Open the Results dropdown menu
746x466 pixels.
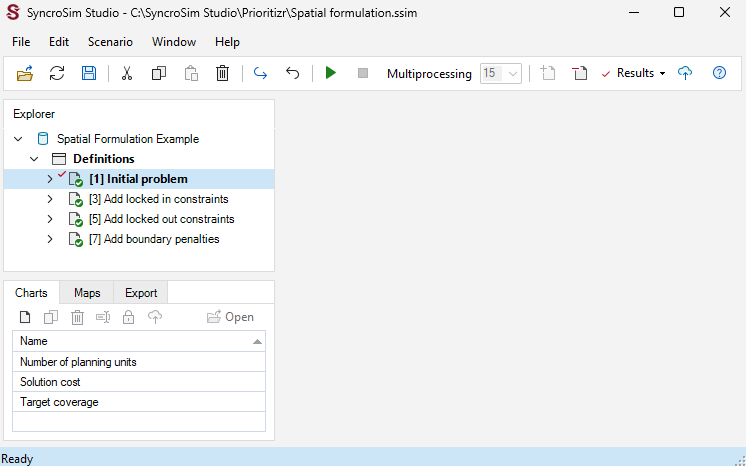click(x=634, y=73)
